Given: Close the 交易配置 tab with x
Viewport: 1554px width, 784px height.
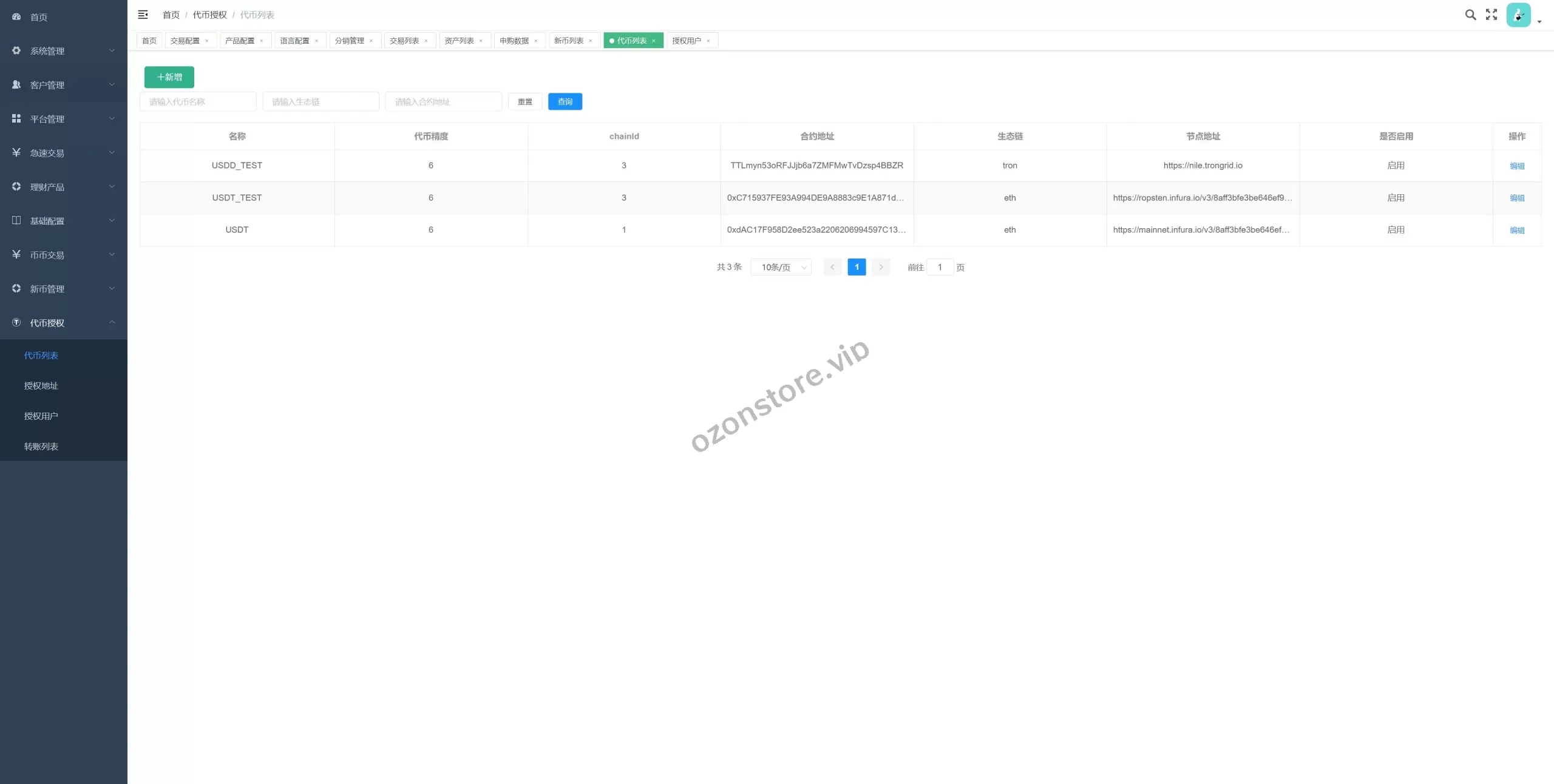Looking at the screenshot, I should point(207,41).
